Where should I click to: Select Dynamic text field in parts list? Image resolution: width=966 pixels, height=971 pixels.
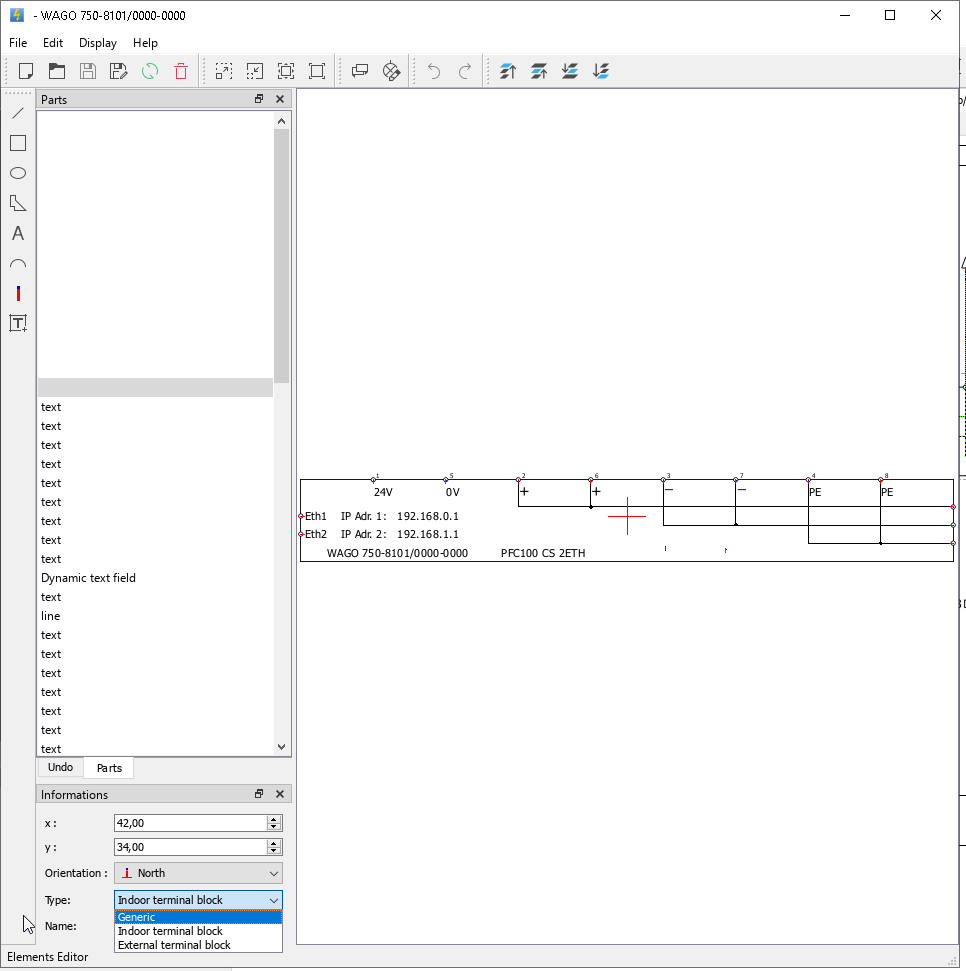(x=88, y=578)
